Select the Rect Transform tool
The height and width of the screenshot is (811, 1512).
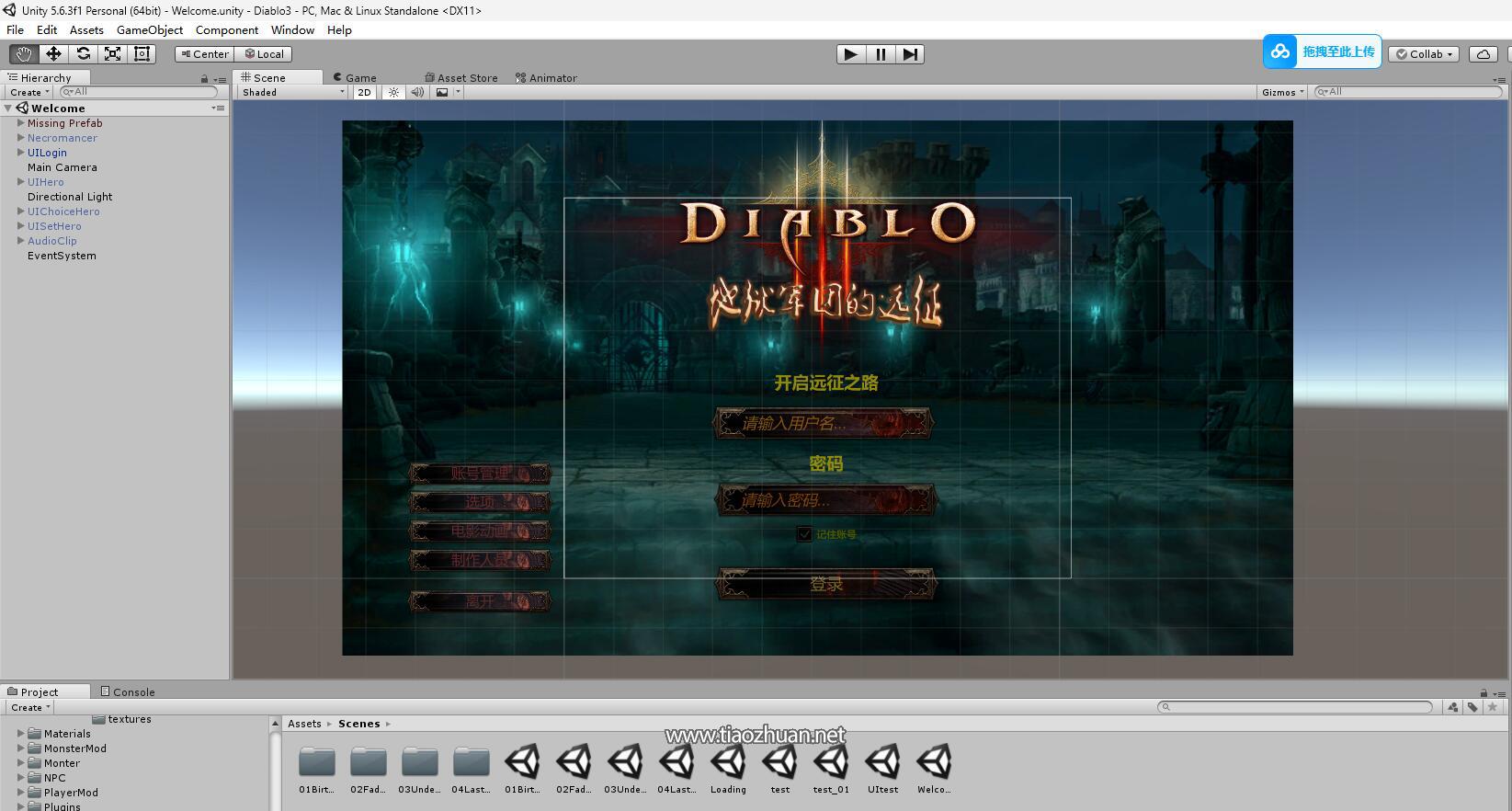click(x=142, y=54)
